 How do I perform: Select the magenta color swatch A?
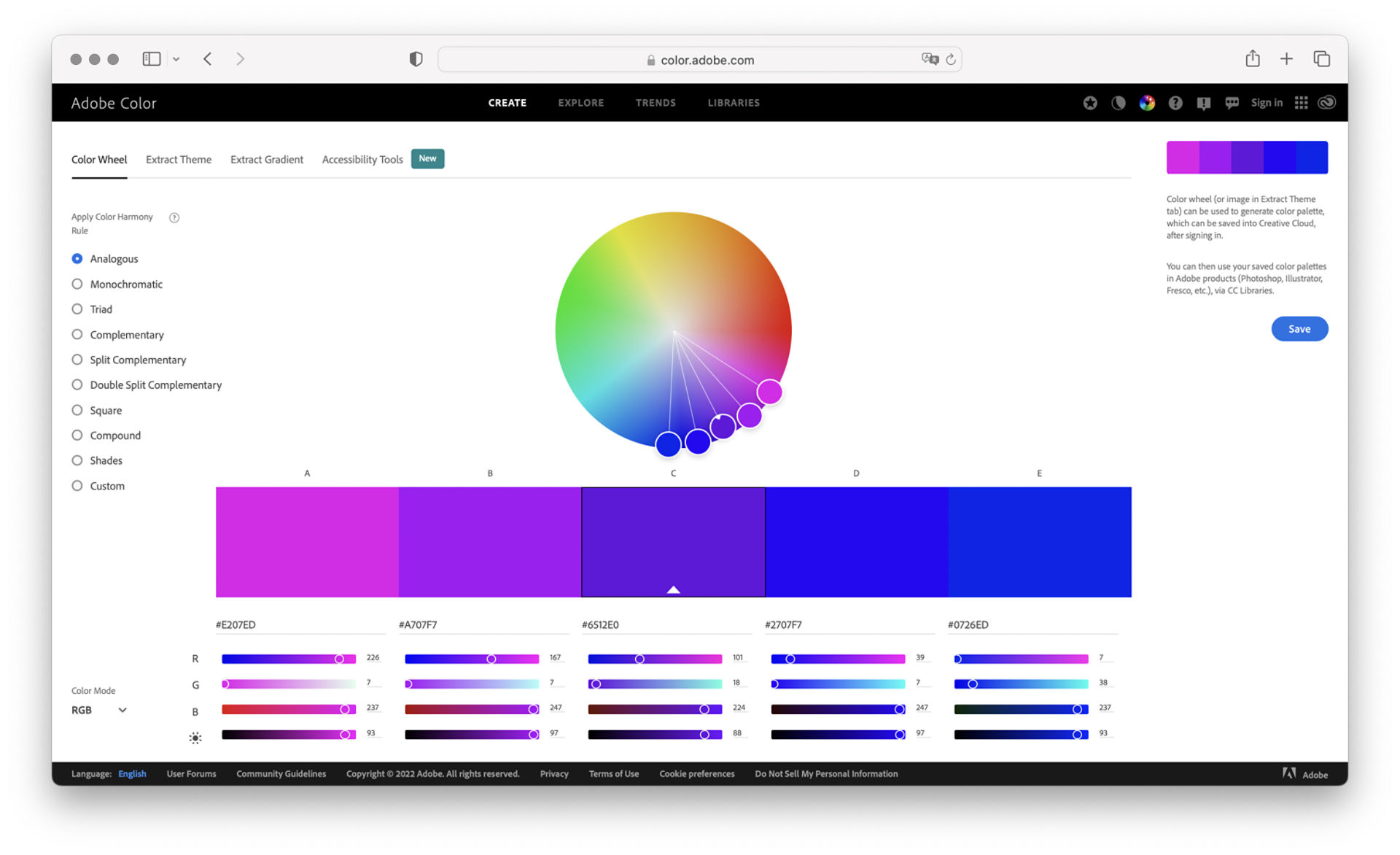307,542
